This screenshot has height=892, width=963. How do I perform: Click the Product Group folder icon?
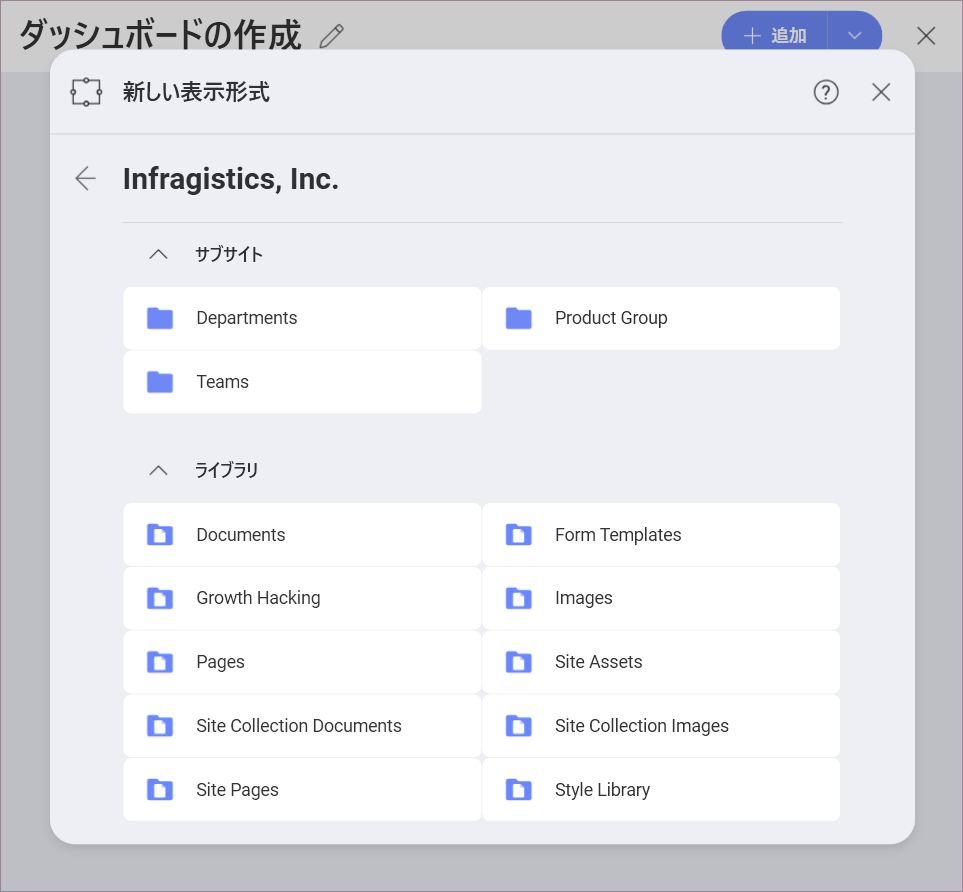(518, 318)
